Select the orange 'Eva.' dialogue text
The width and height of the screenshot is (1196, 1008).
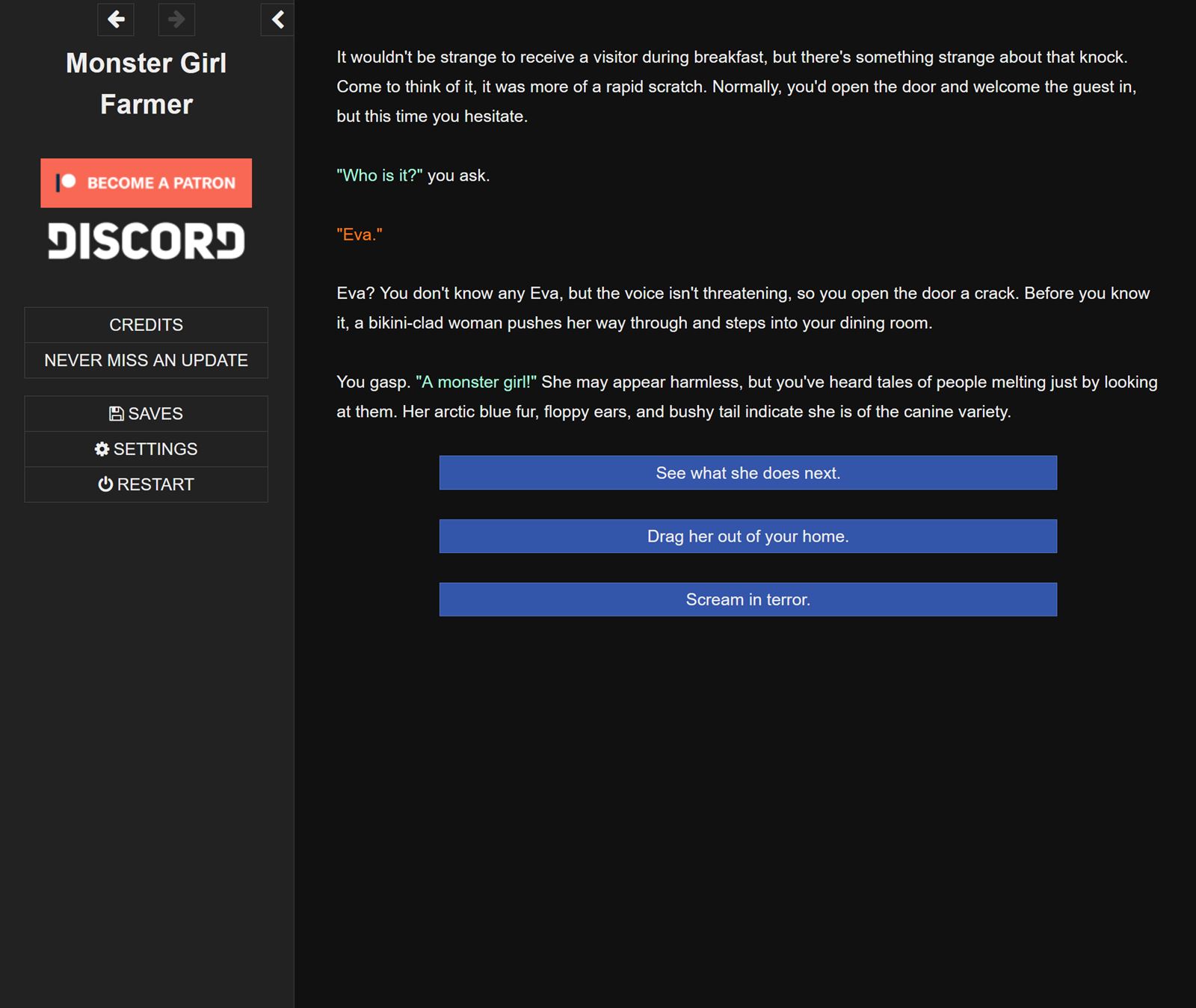pos(360,234)
